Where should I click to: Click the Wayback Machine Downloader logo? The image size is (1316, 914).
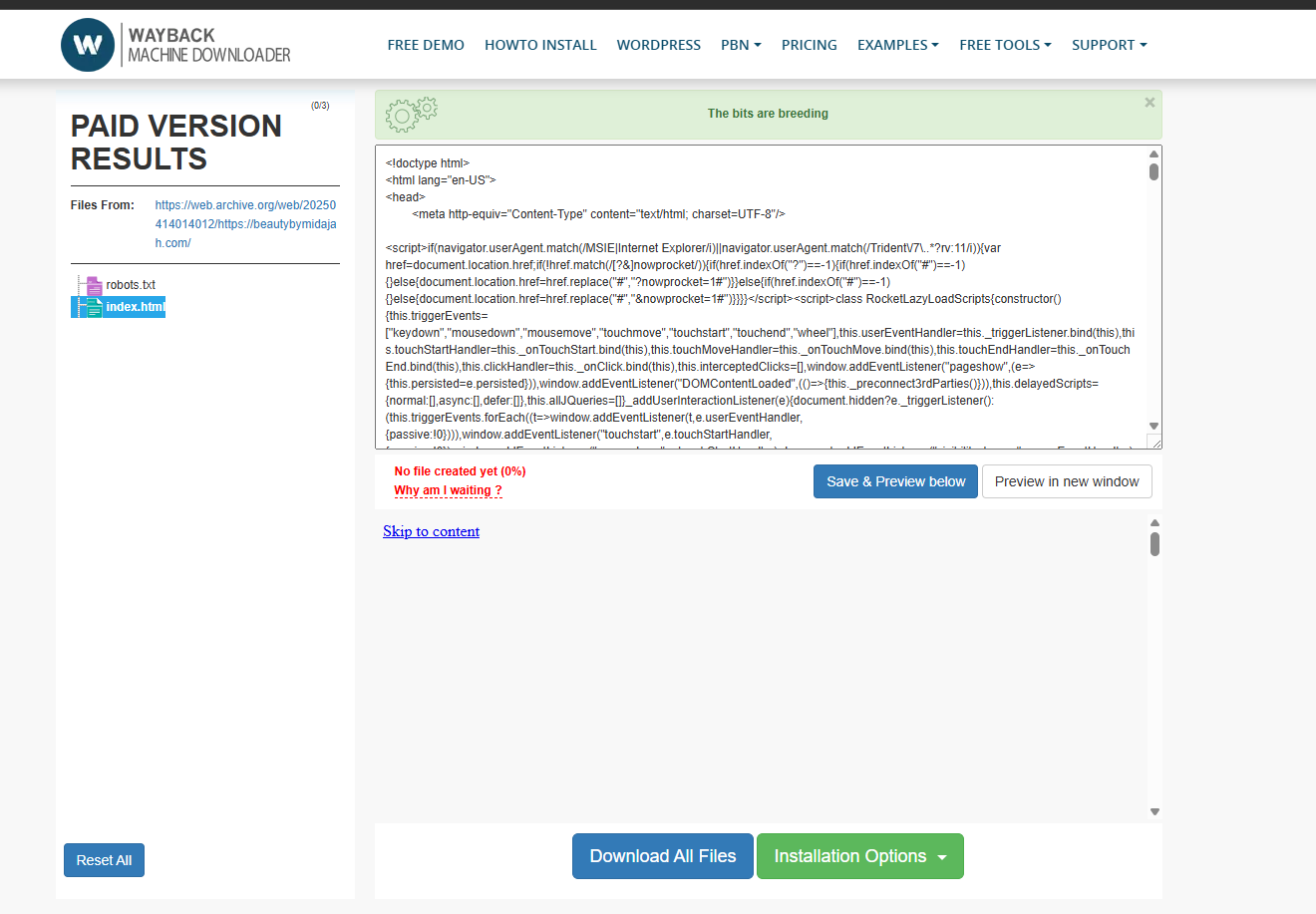(x=175, y=46)
